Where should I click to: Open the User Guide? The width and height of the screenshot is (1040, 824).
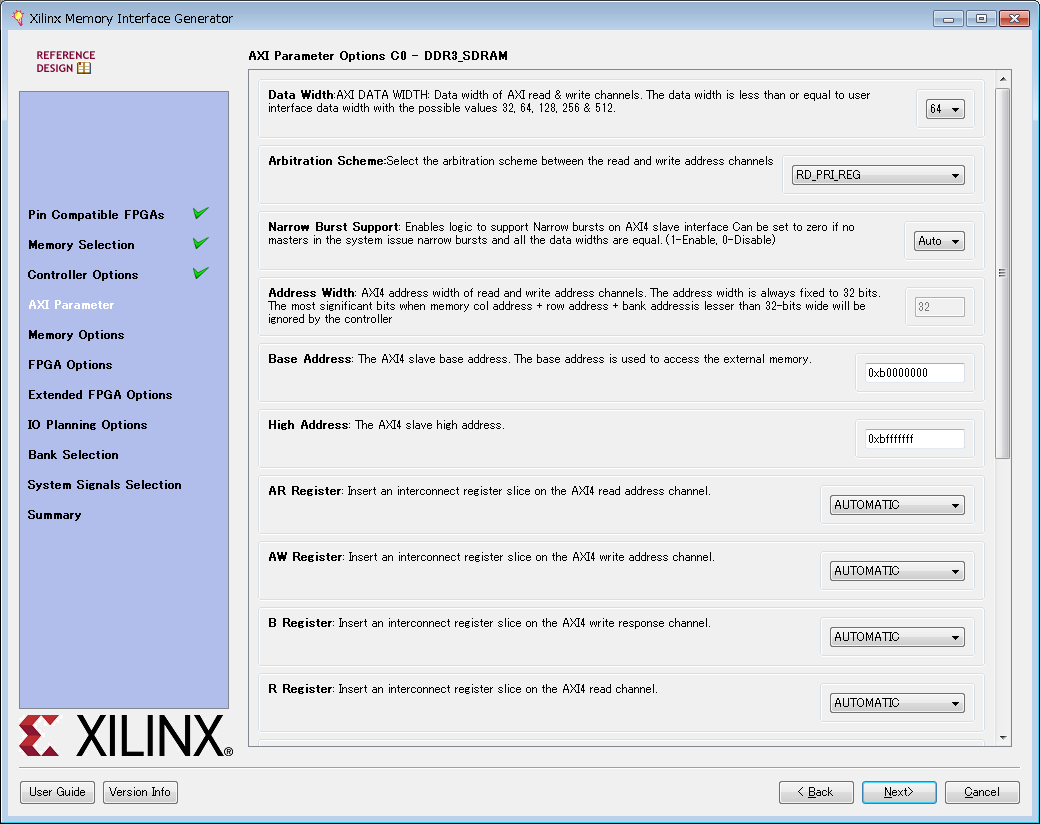(x=57, y=792)
